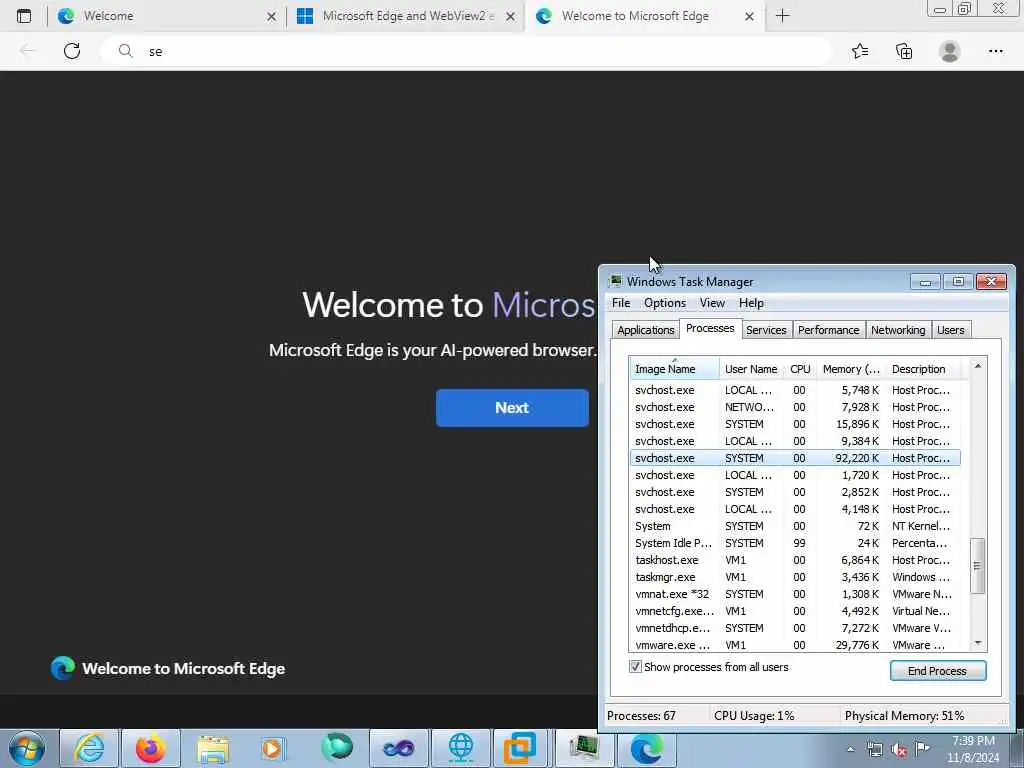1024x768 pixels.
Task: Select svchost.exe row using 92,220 K
Action: coord(795,458)
